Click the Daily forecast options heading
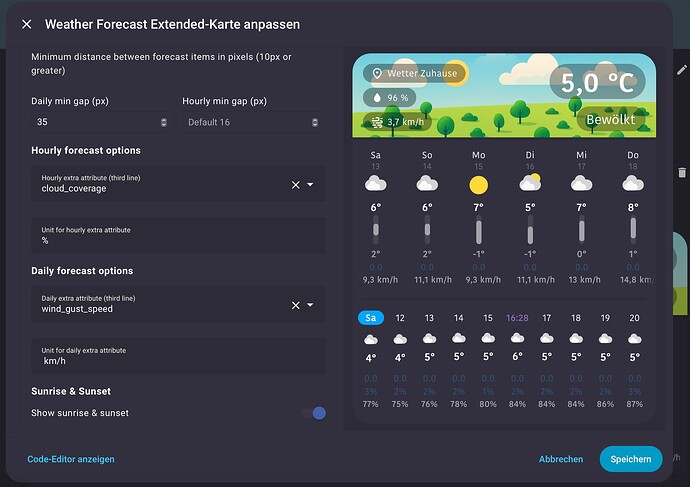This screenshot has height=487, width=690. 82,271
